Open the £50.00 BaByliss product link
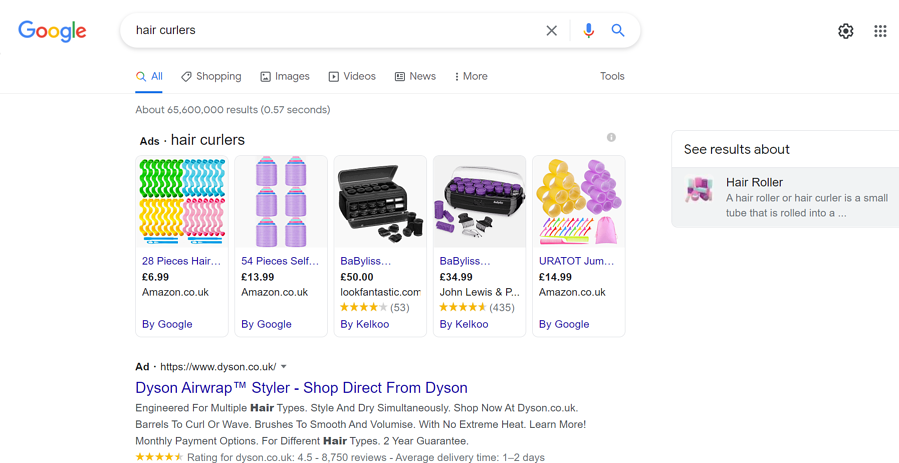Screen dimensions: 899x463 pyautogui.click(x=365, y=261)
